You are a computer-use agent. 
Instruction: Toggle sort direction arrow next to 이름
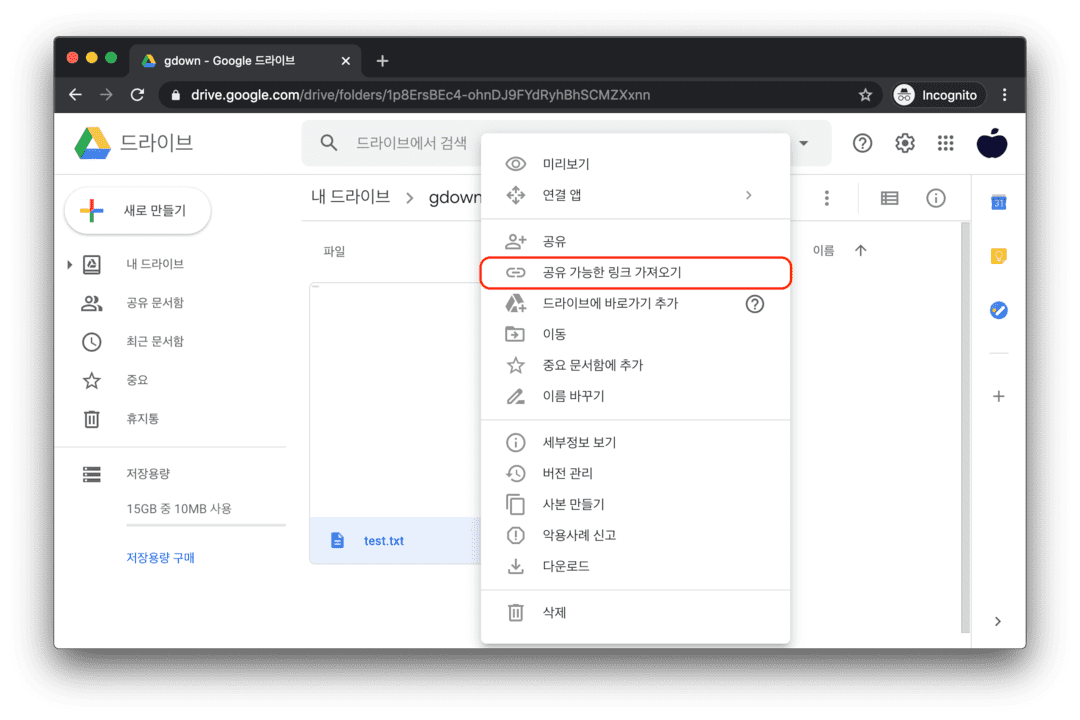click(x=860, y=250)
